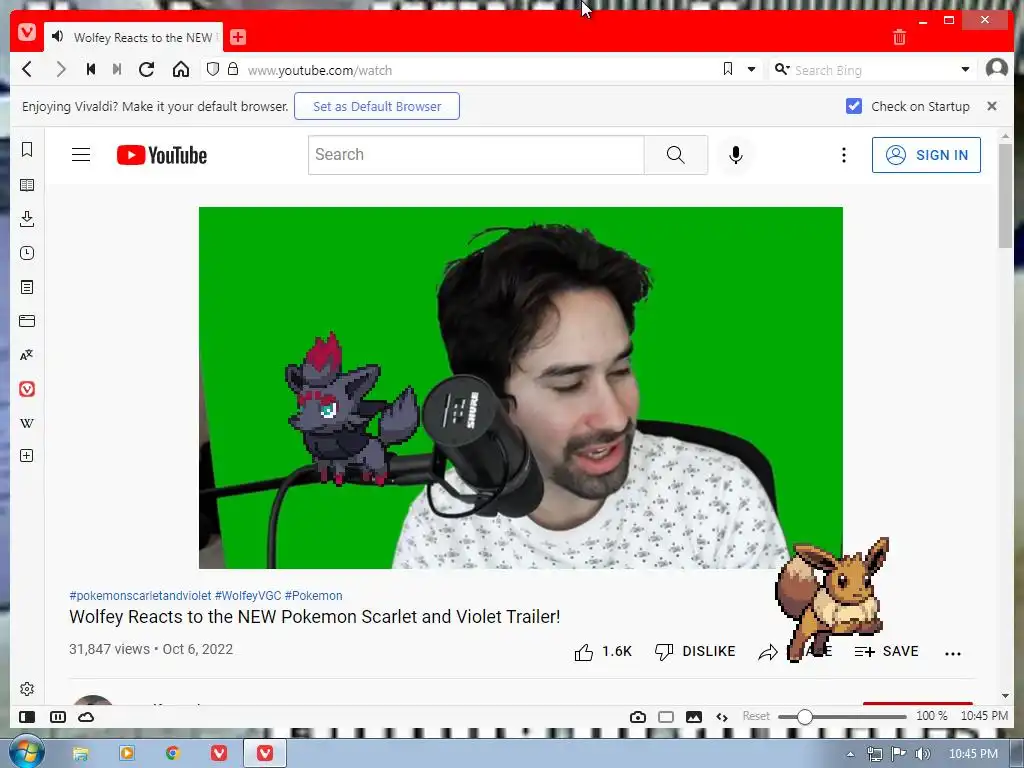View site info via padlock icon
The width and height of the screenshot is (1024, 768).
tap(232, 69)
